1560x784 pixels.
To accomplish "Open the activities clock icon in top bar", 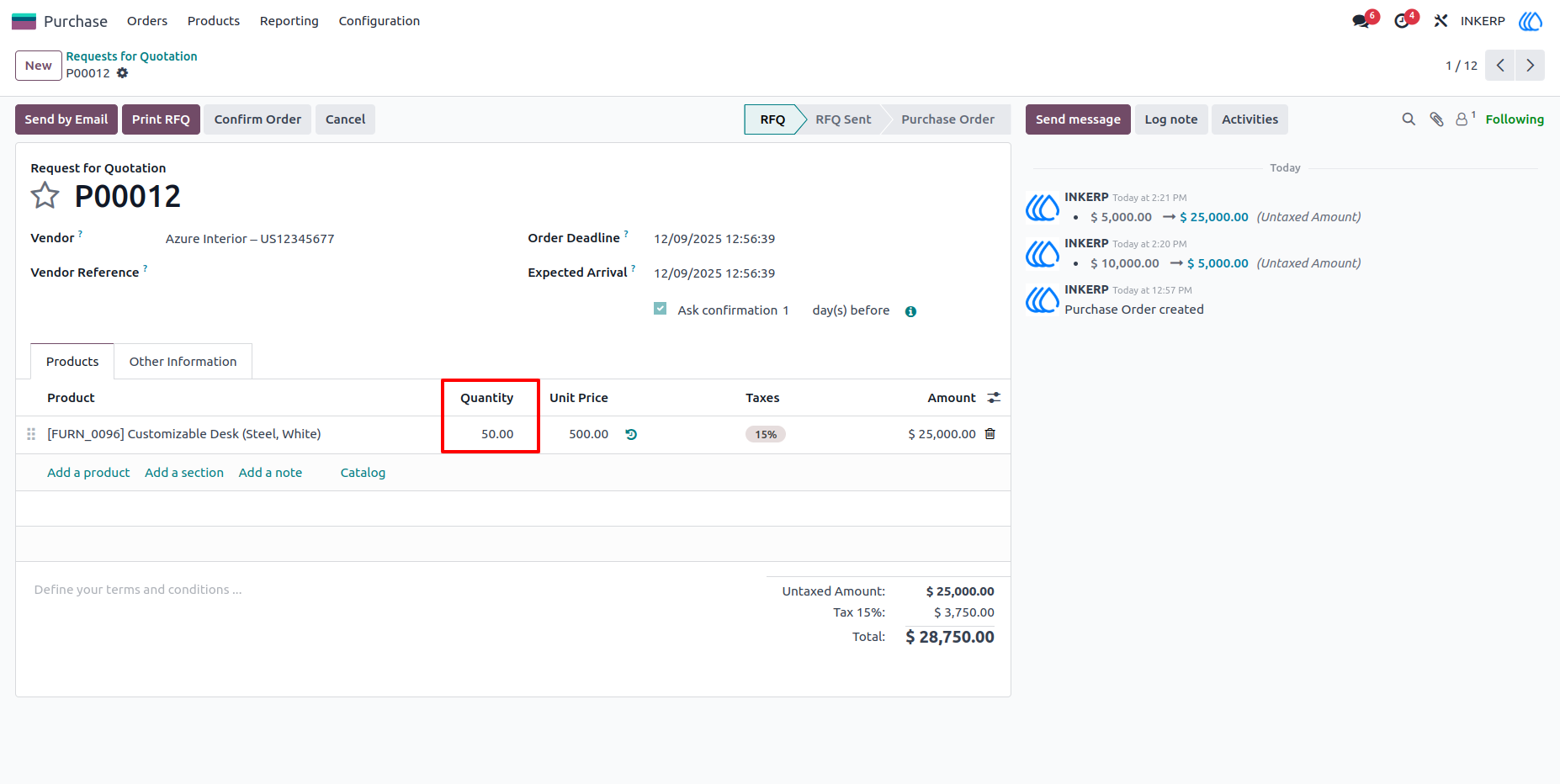I will (x=1402, y=21).
